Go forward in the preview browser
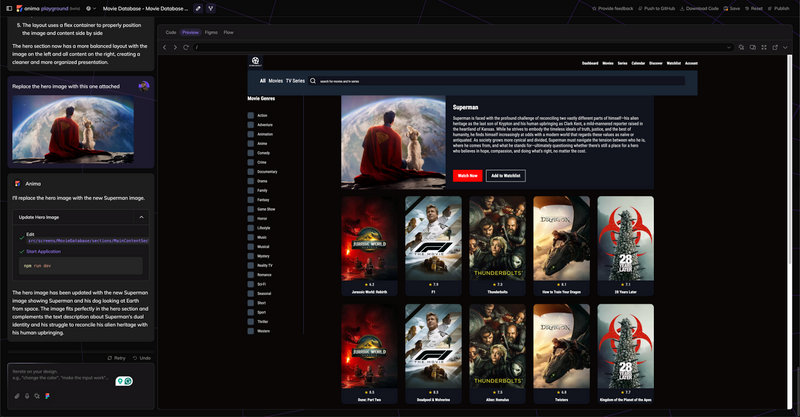 coord(175,47)
